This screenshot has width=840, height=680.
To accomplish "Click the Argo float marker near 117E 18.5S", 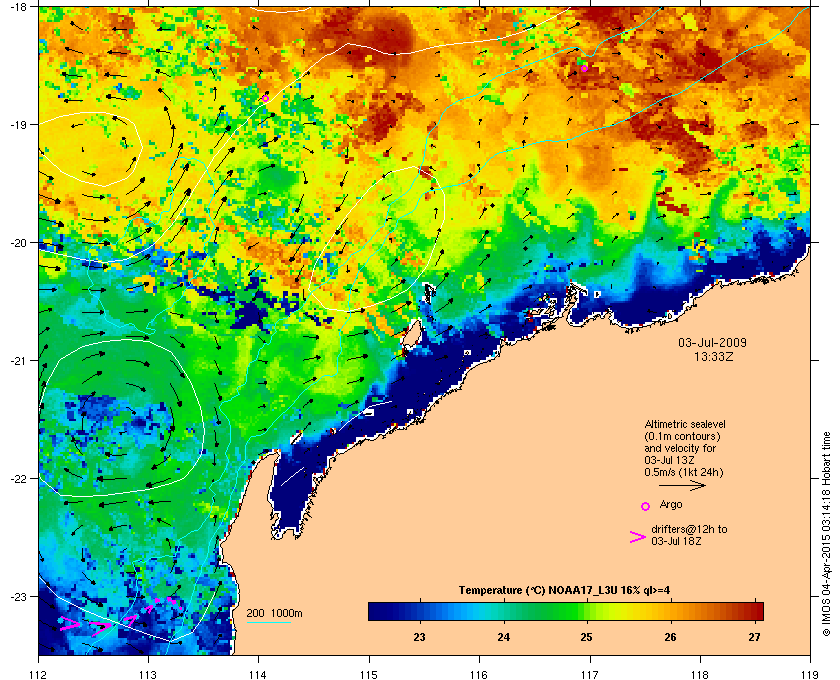I will (x=584, y=68).
